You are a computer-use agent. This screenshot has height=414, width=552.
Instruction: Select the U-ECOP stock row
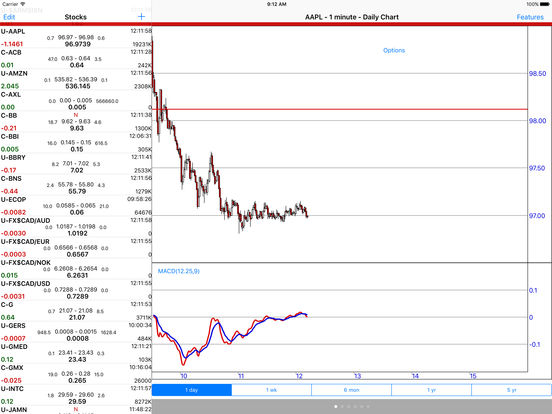click(76, 206)
